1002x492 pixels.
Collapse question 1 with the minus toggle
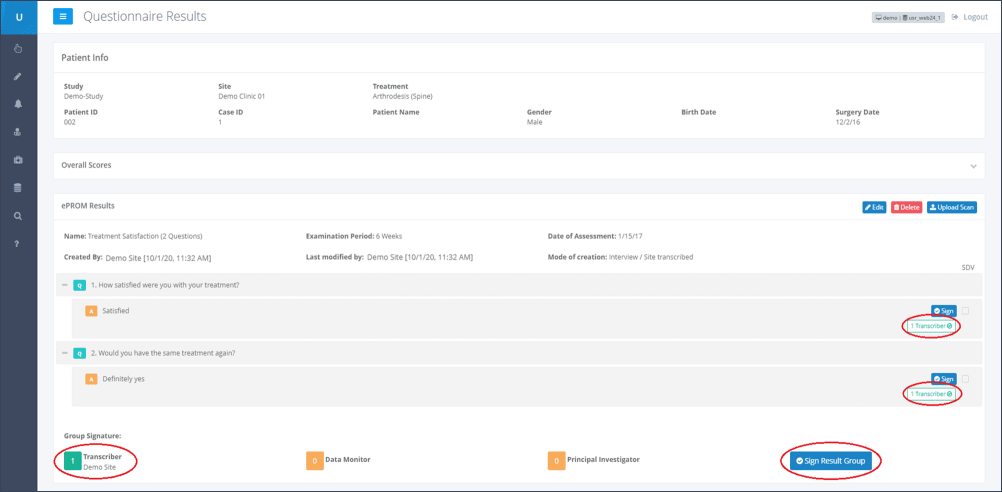point(65,285)
